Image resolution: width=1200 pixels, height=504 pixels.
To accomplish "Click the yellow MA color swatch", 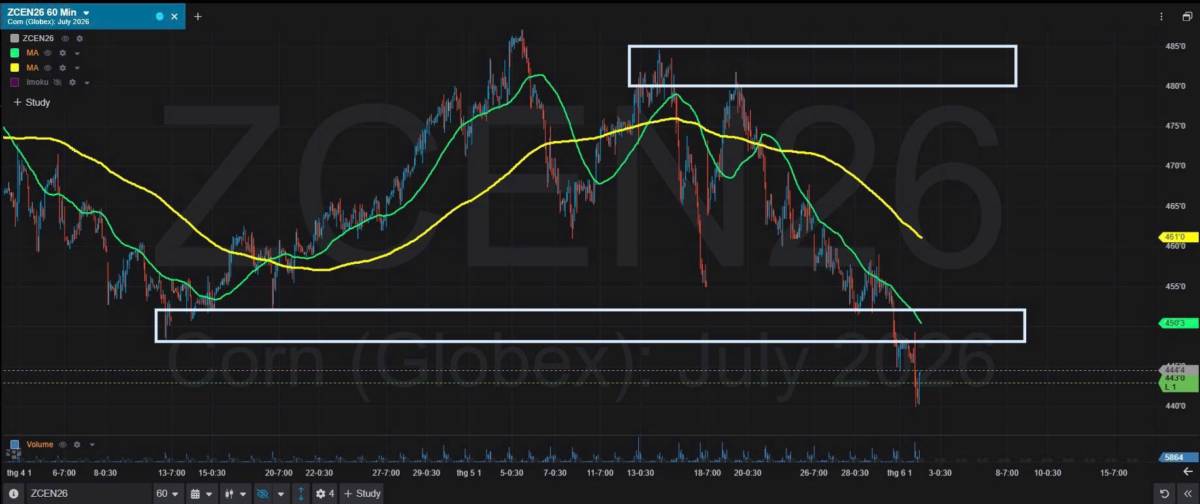I will coord(14,68).
